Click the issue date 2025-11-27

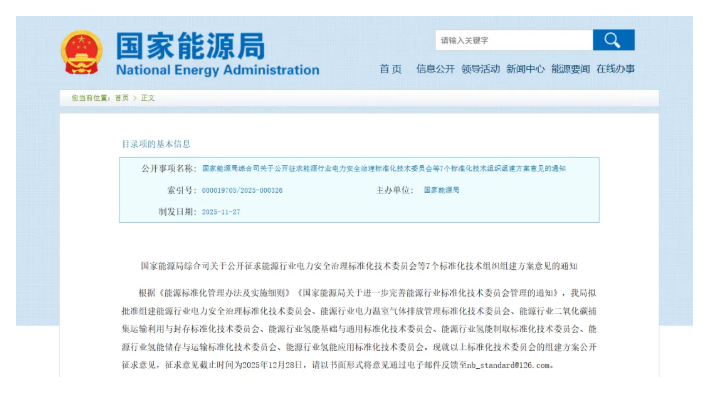pos(222,212)
